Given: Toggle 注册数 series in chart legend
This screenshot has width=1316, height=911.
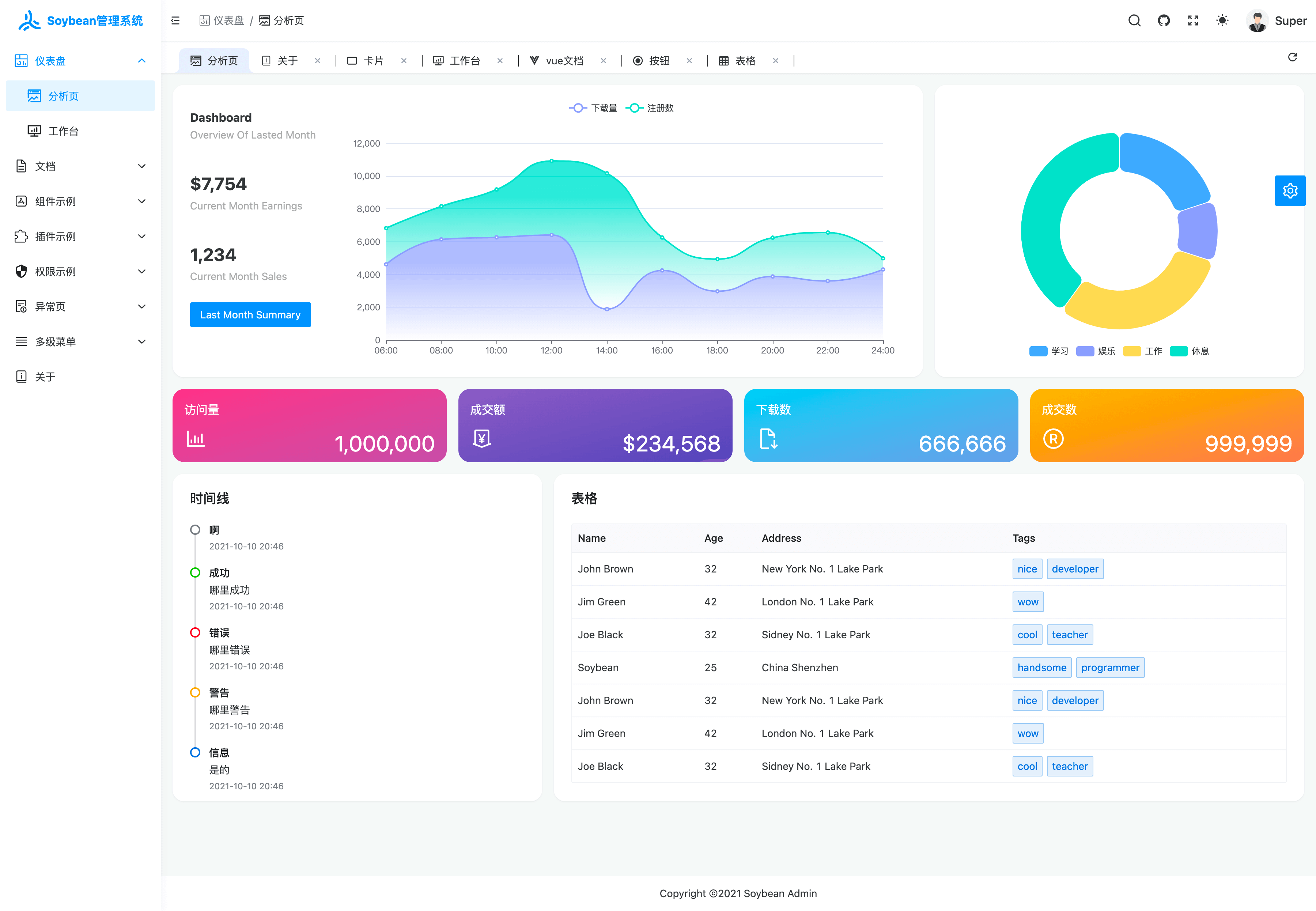Looking at the screenshot, I should pos(650,108).
